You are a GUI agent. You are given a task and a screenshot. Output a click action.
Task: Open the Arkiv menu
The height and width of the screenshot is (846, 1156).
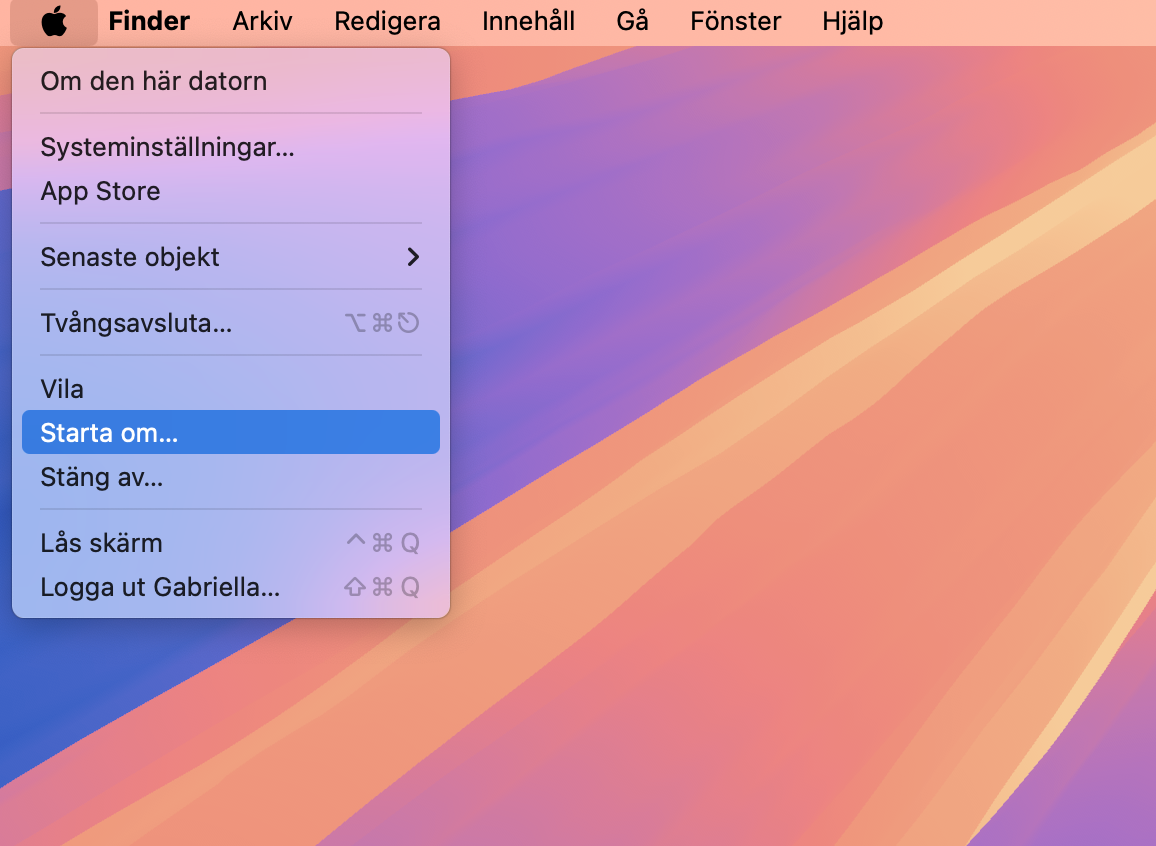(x=262, y=21)
